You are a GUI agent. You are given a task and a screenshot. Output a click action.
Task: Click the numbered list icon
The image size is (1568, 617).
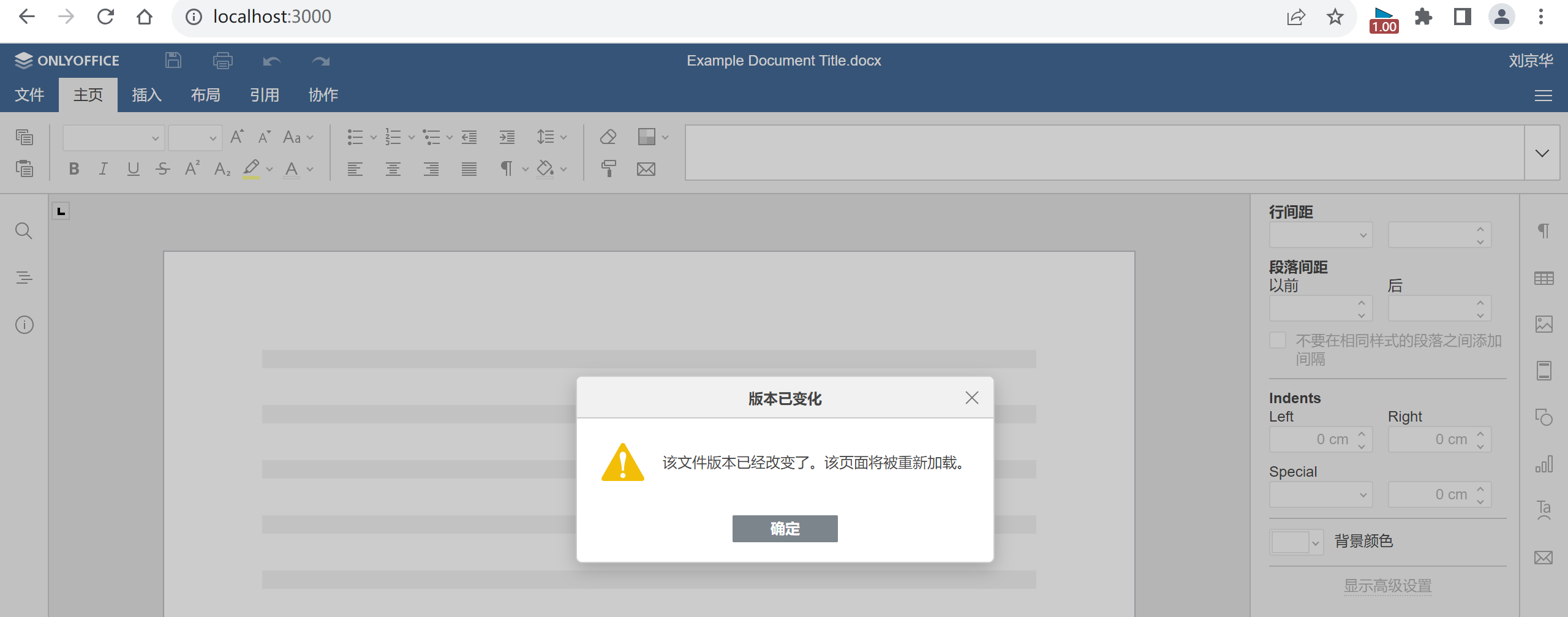point(393,137)
